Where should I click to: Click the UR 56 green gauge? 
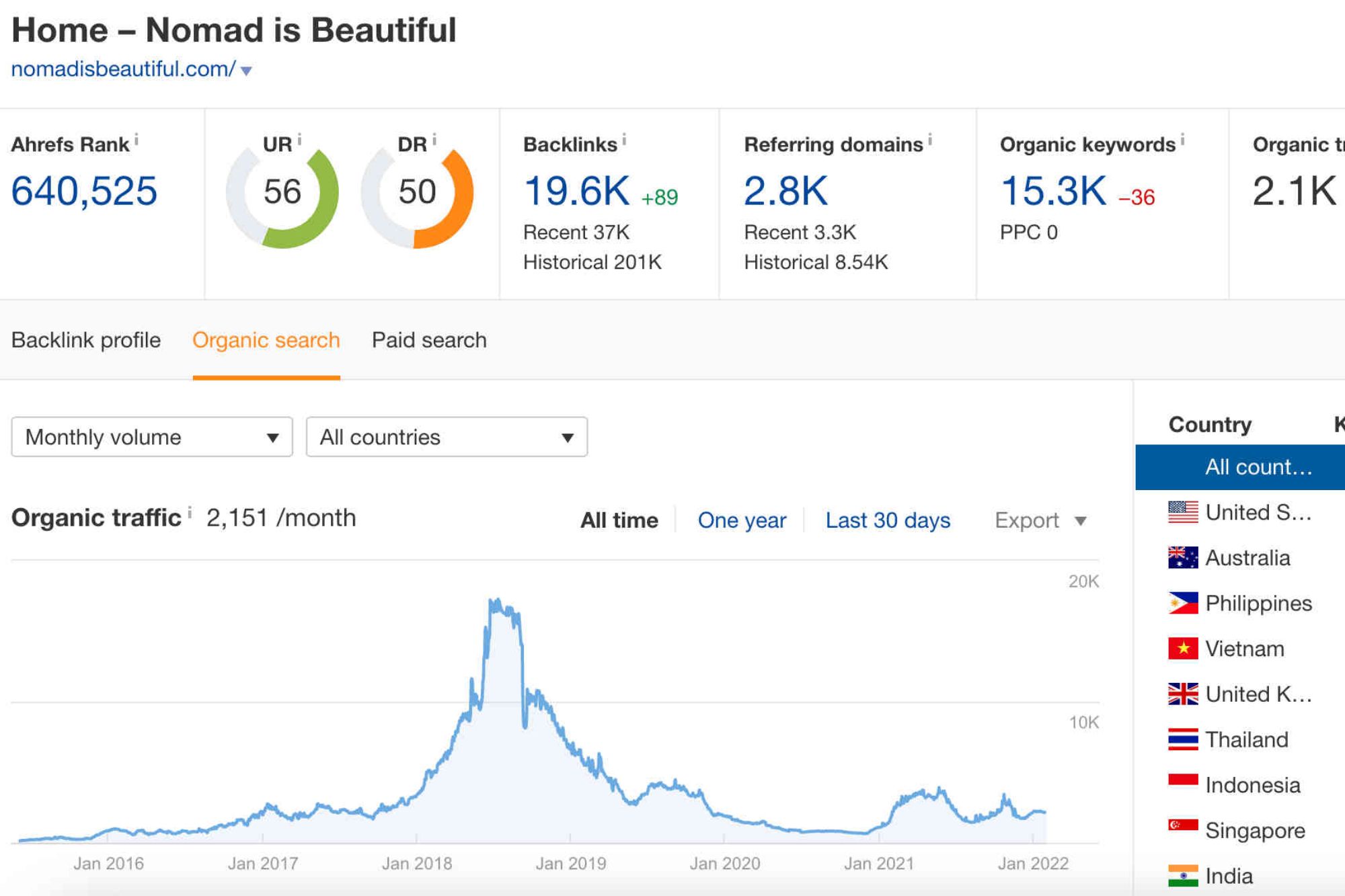click(282, 192)
